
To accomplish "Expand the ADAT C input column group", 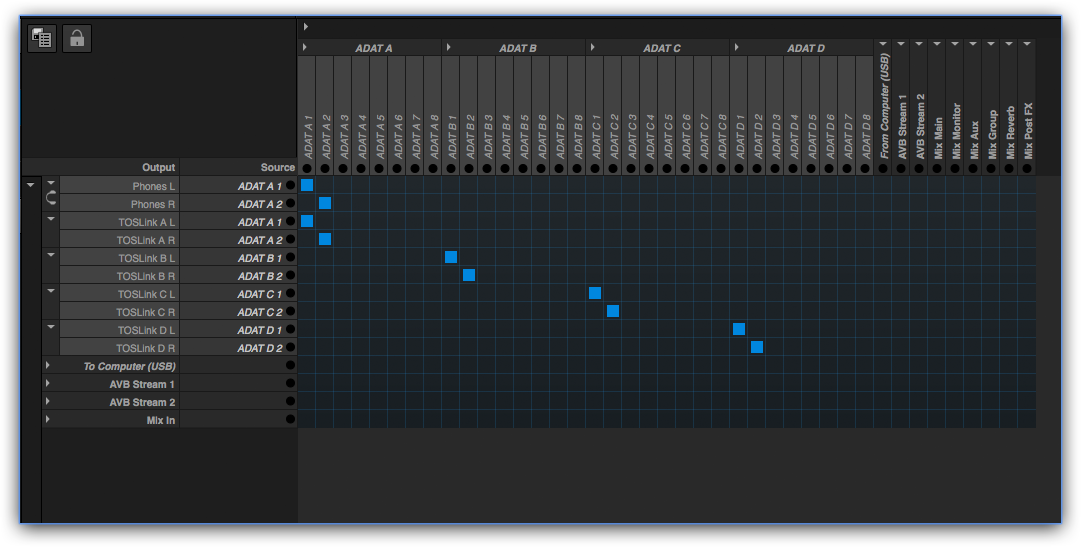I will click(593, 48).
